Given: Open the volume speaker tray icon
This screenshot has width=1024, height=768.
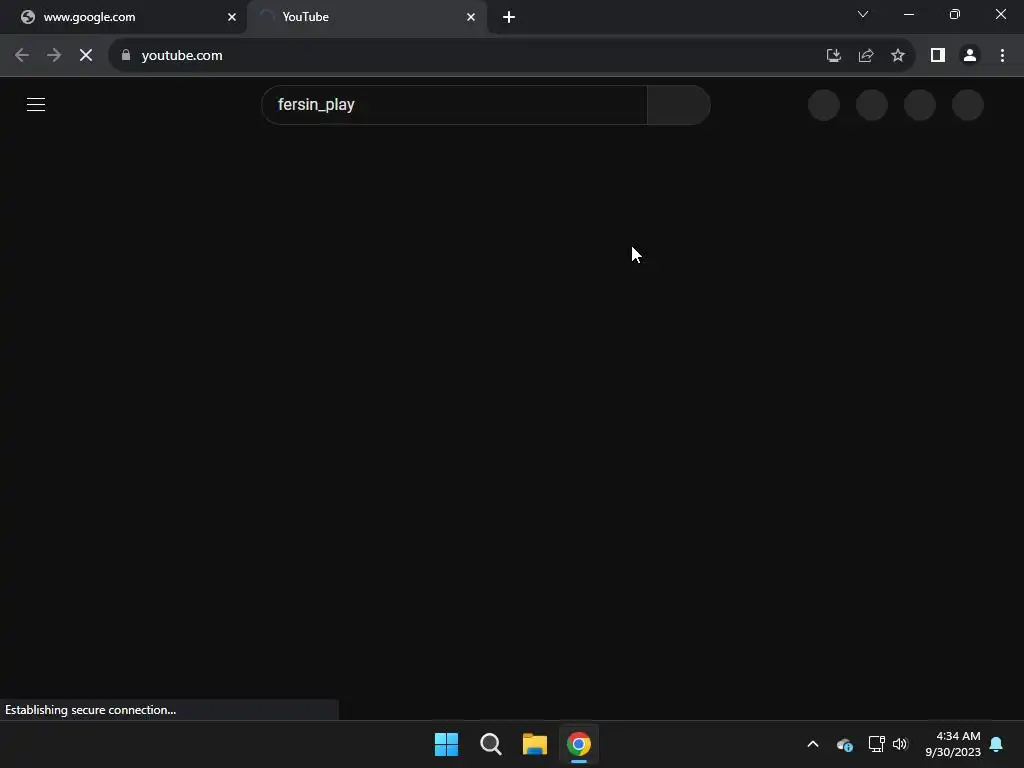Looking at the screenshot, I should tap(900, 744).
